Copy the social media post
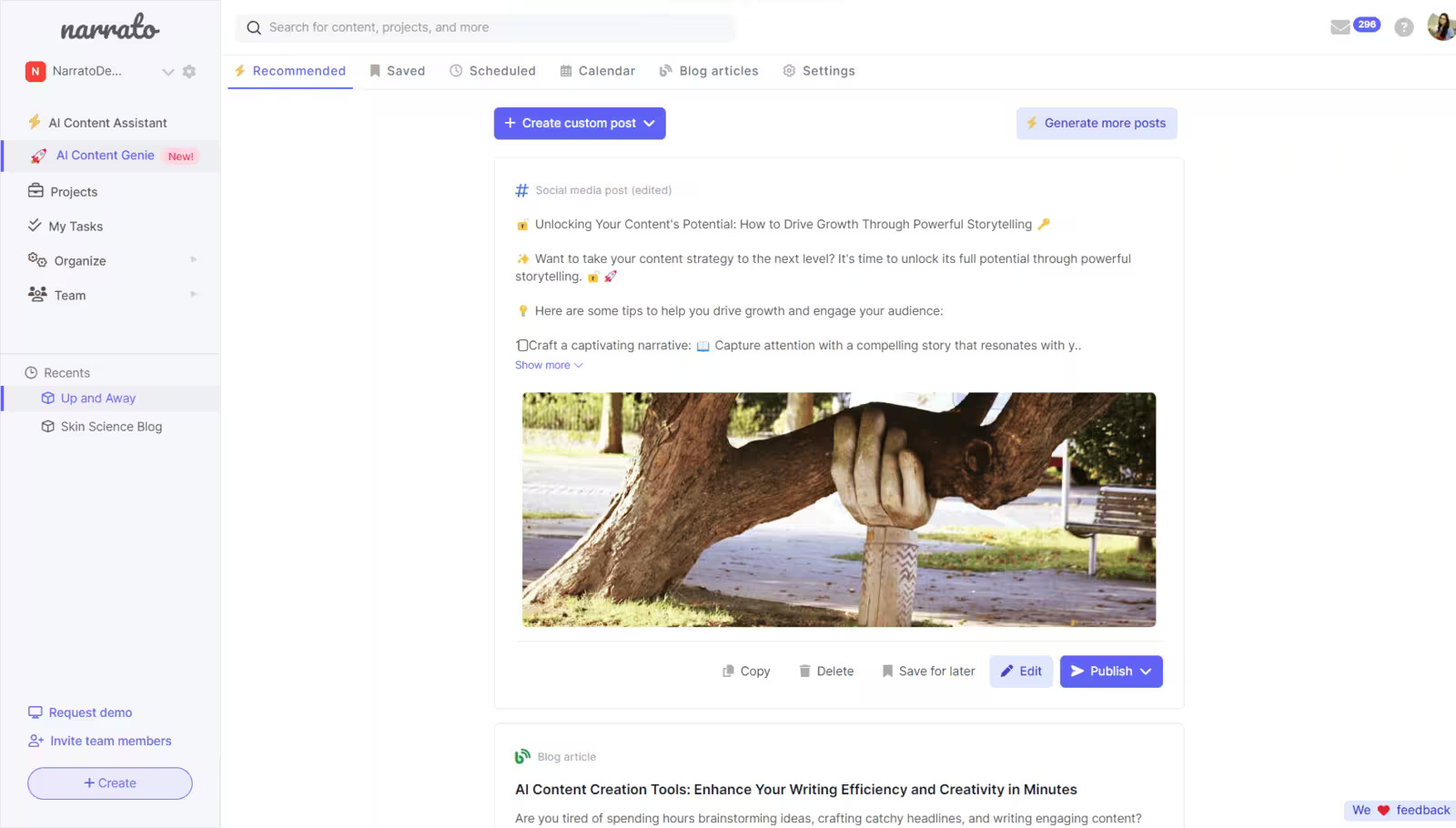Image resolution: width=1456 pixels, height=828 pixels. point(746,671)
